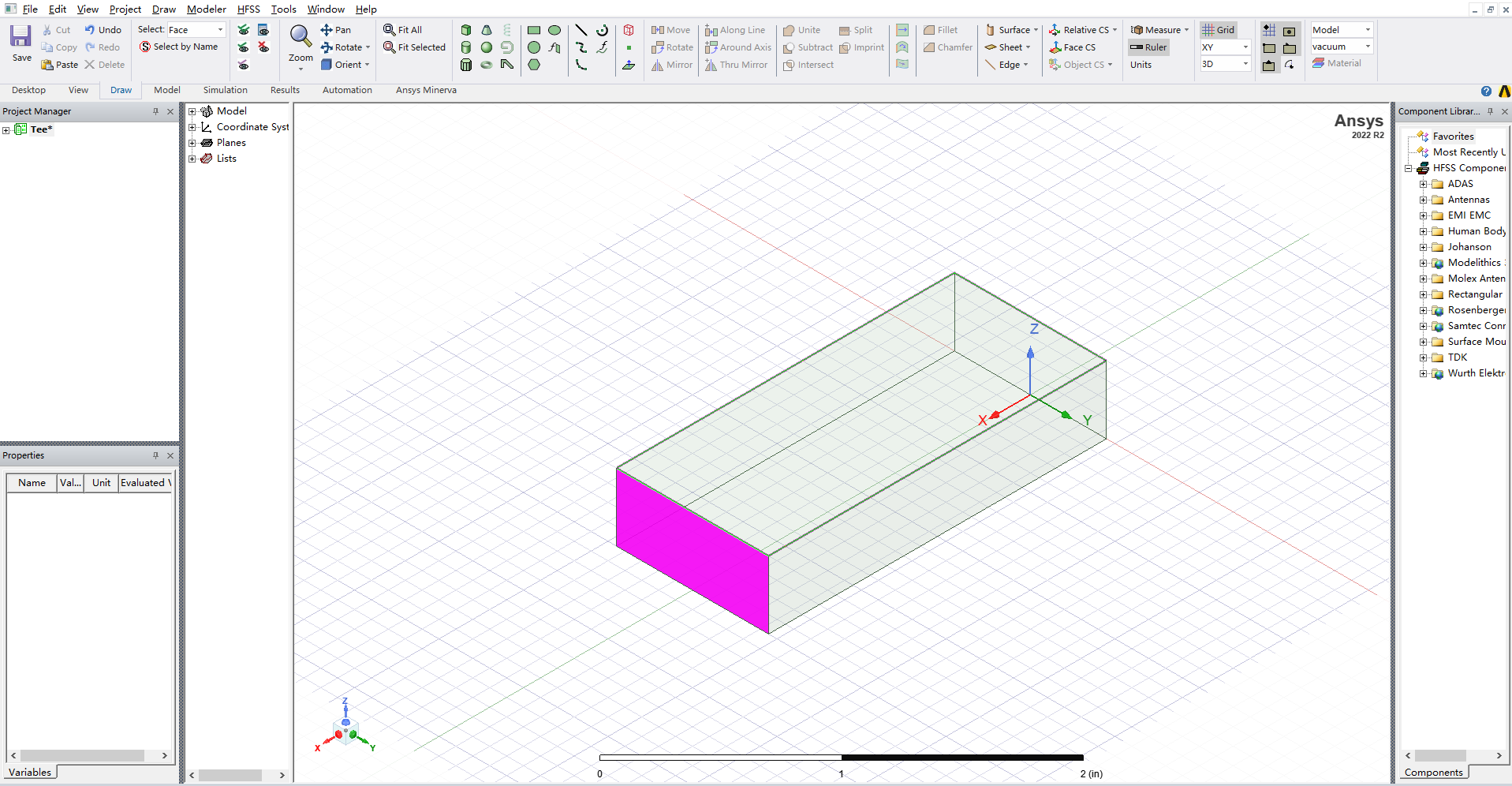Select the draw arc tool
This screenshot has height=786, width=1512.
click(602, 30)
